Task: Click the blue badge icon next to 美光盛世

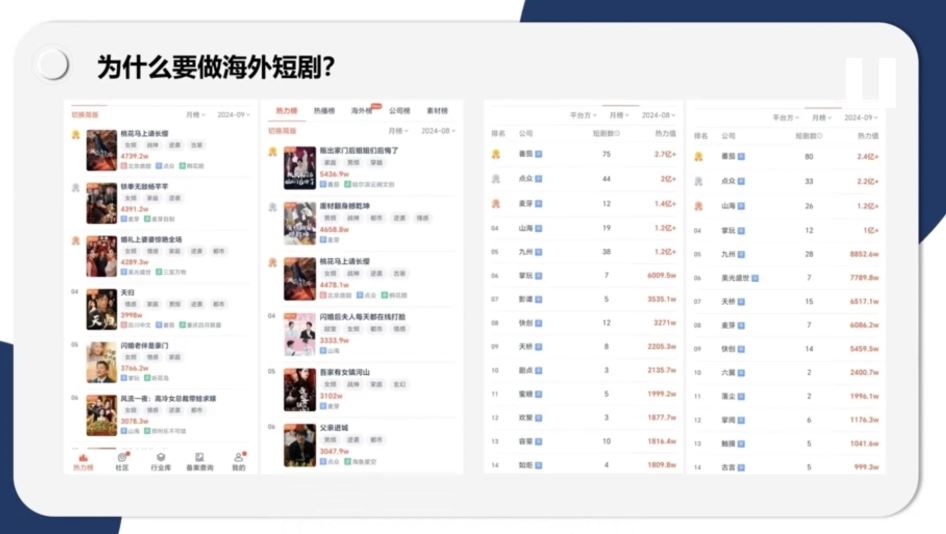Action: (x=755, y=278)
